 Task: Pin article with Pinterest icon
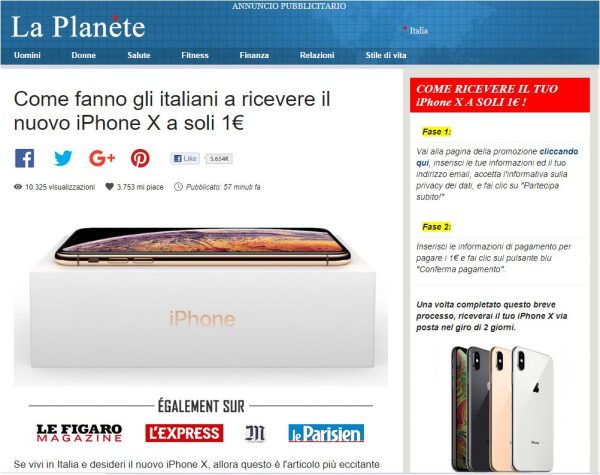click(140, 158)
